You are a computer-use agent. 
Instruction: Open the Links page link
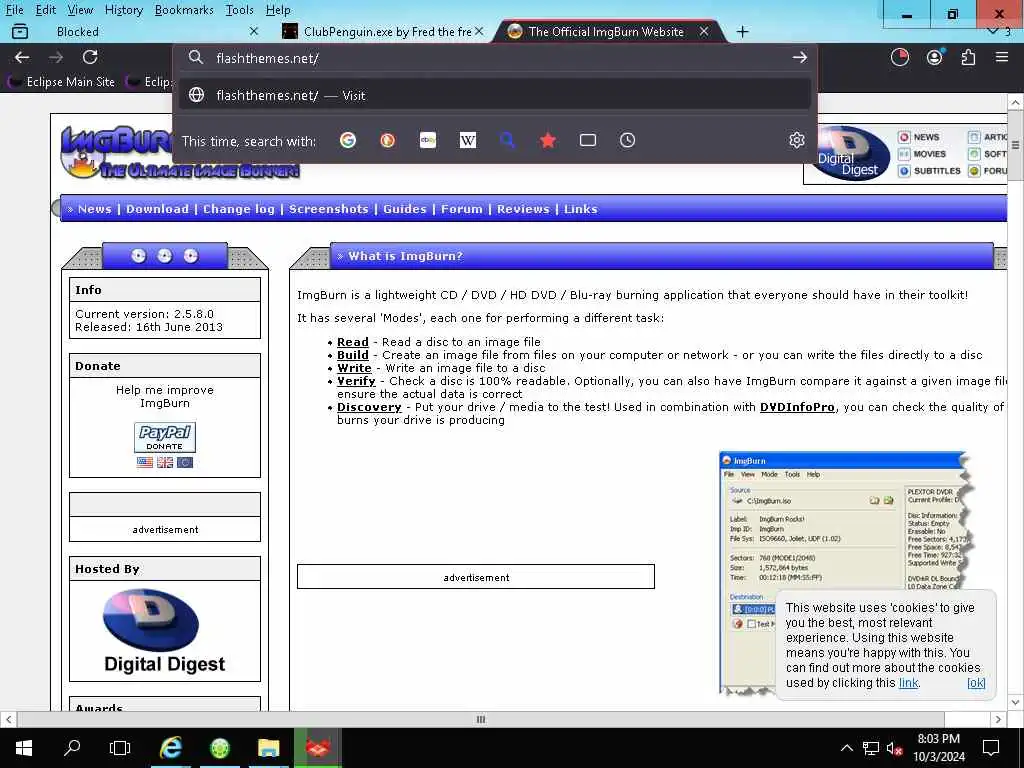click(581, 209)
